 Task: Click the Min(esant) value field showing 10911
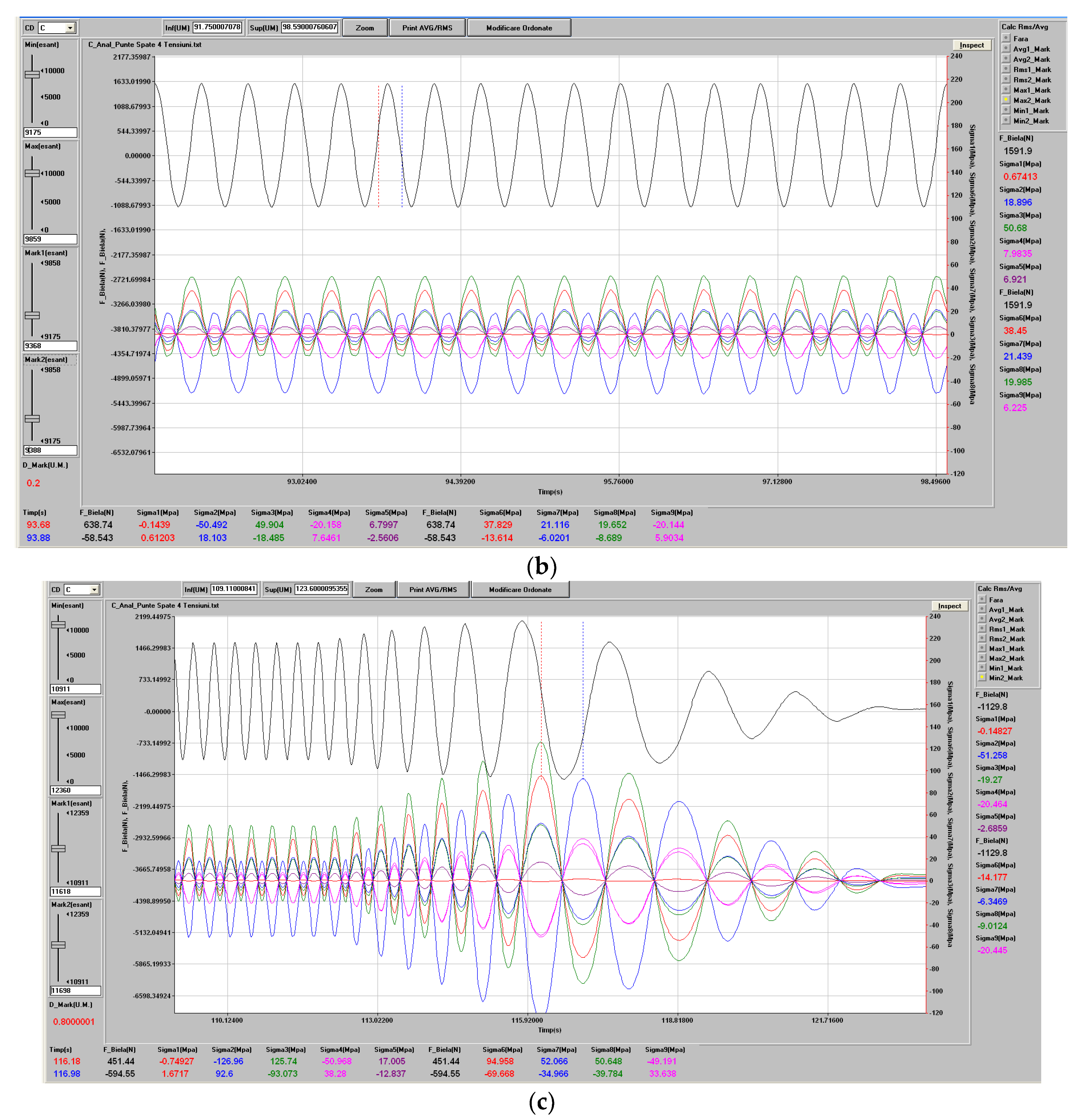[x=75, y=689]
